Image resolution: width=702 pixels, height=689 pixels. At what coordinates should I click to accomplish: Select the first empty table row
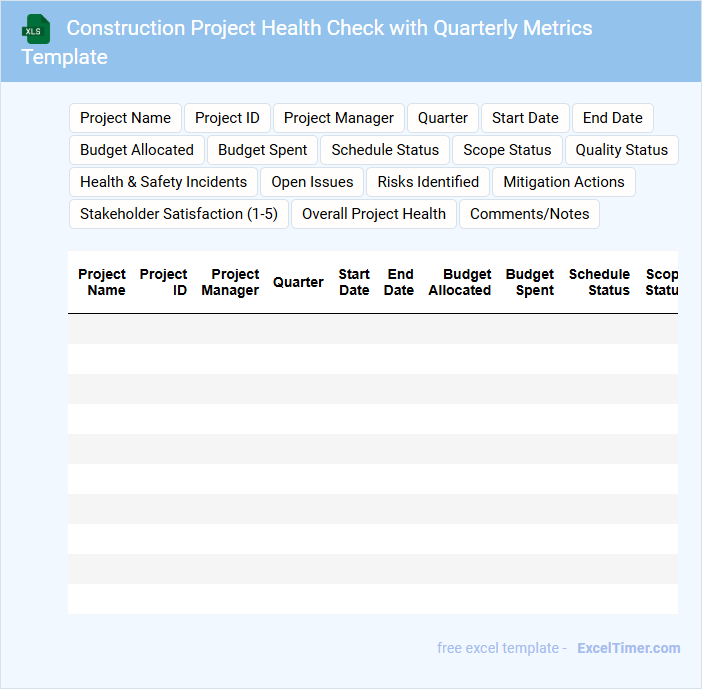click(373, 329)
